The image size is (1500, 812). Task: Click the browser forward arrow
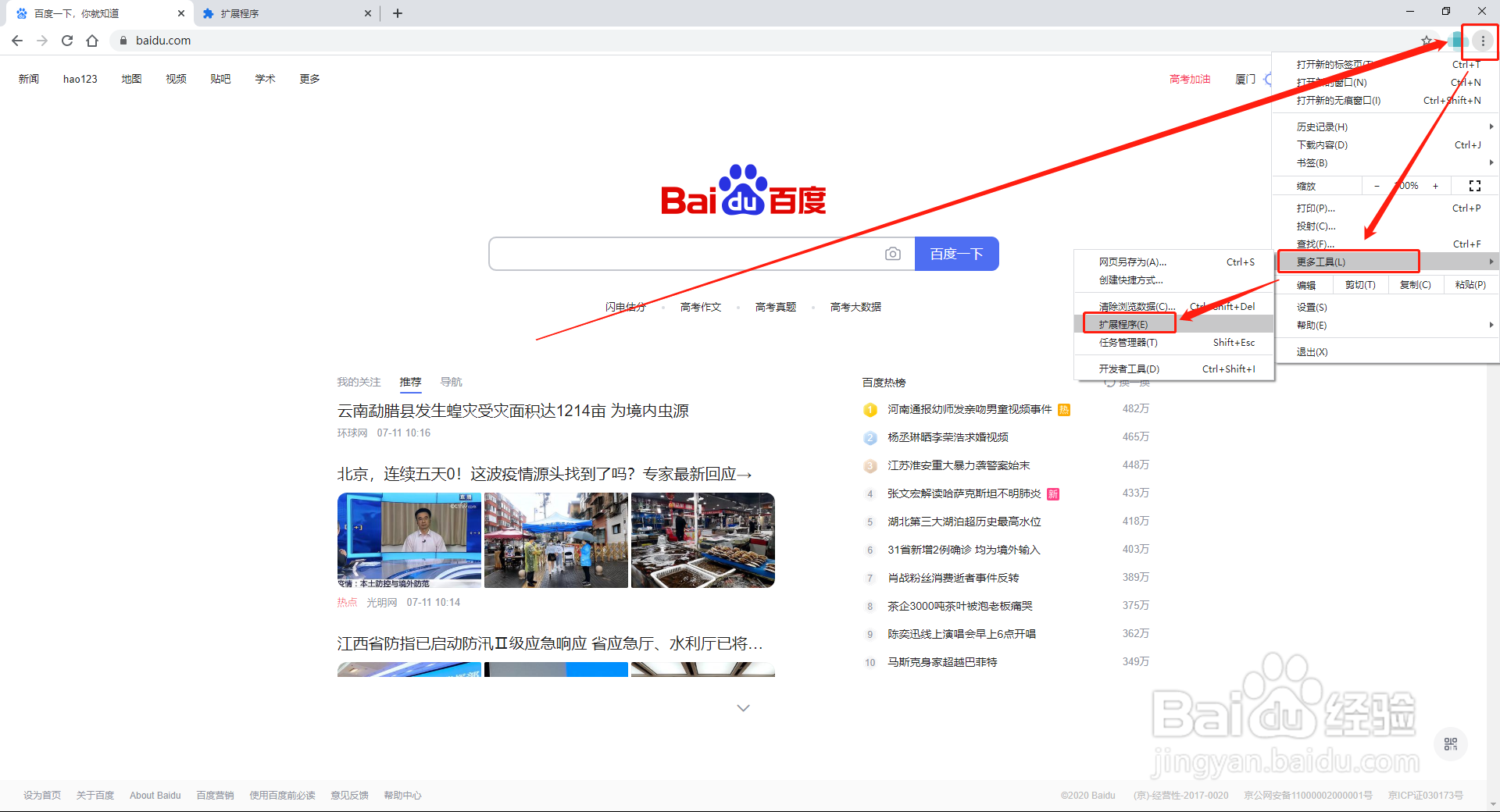tap(42, 41)
